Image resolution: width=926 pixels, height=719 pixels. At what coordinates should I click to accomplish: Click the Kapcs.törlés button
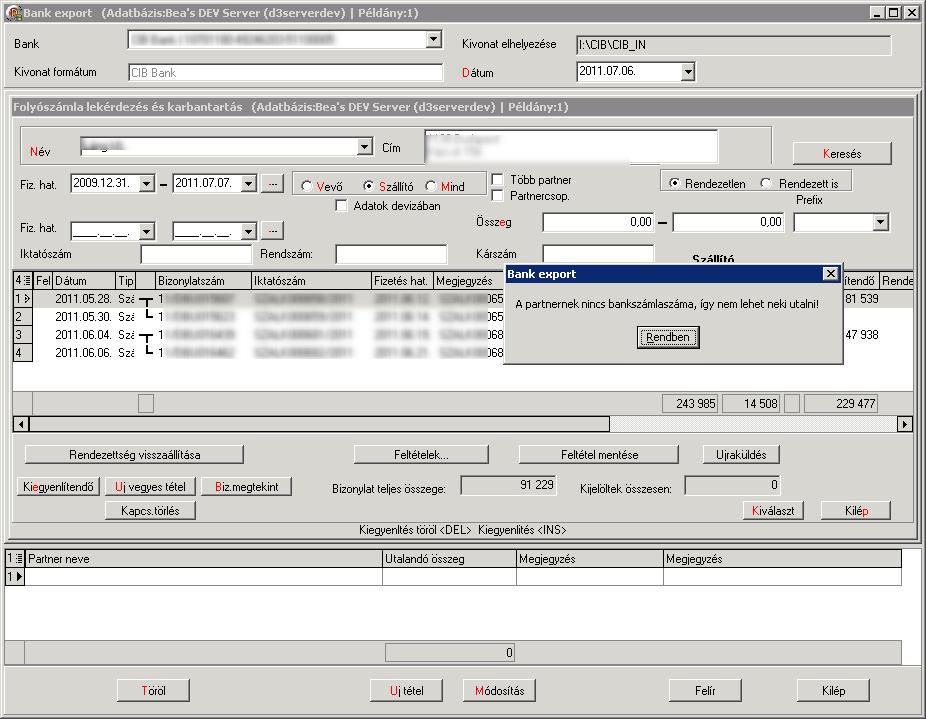150,510
